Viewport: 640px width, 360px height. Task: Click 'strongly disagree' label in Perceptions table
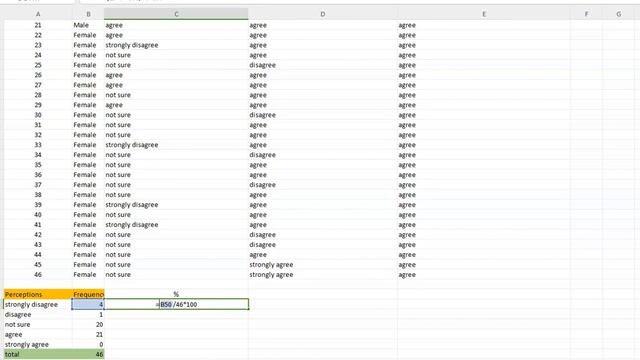[31, 304]
